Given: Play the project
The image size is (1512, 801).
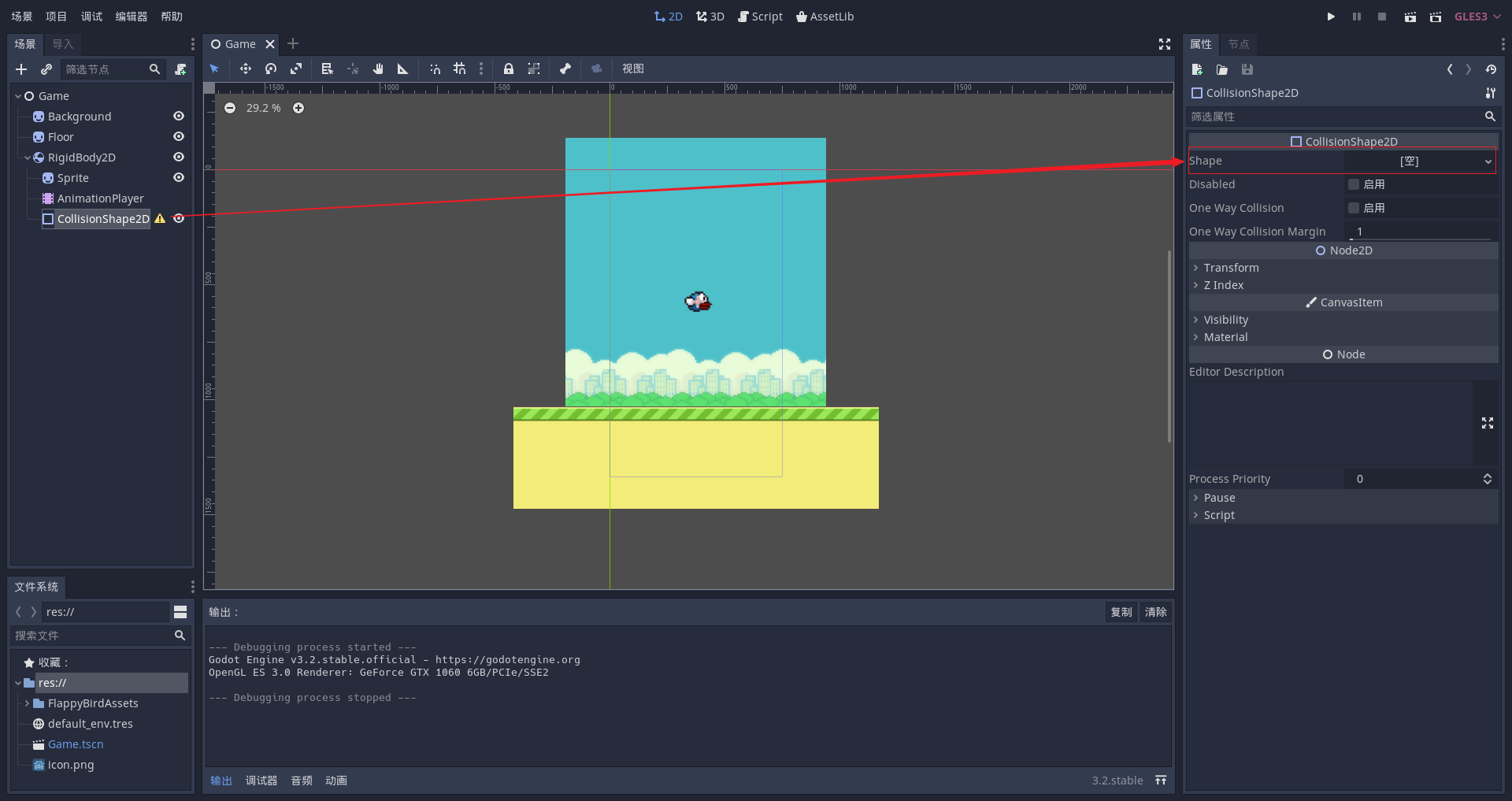Looking at the screenshot, I should click(x=1331, y=17).
